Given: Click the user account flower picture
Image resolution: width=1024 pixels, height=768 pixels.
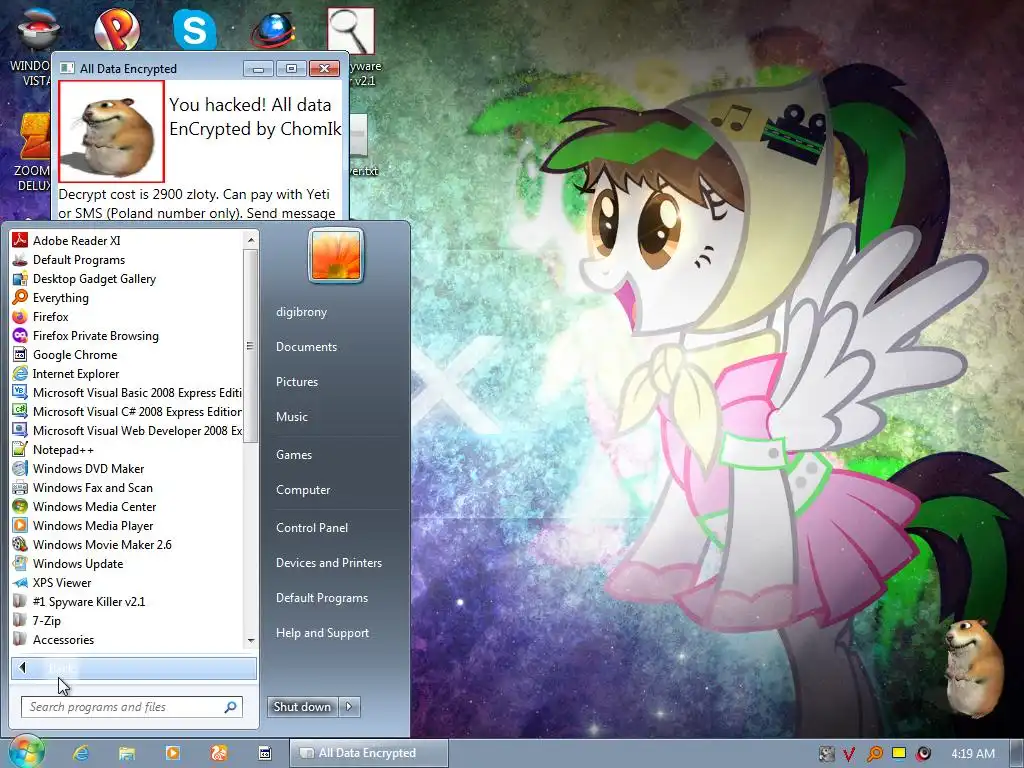Looking at the screenshot, I should (x=336, y=255).
